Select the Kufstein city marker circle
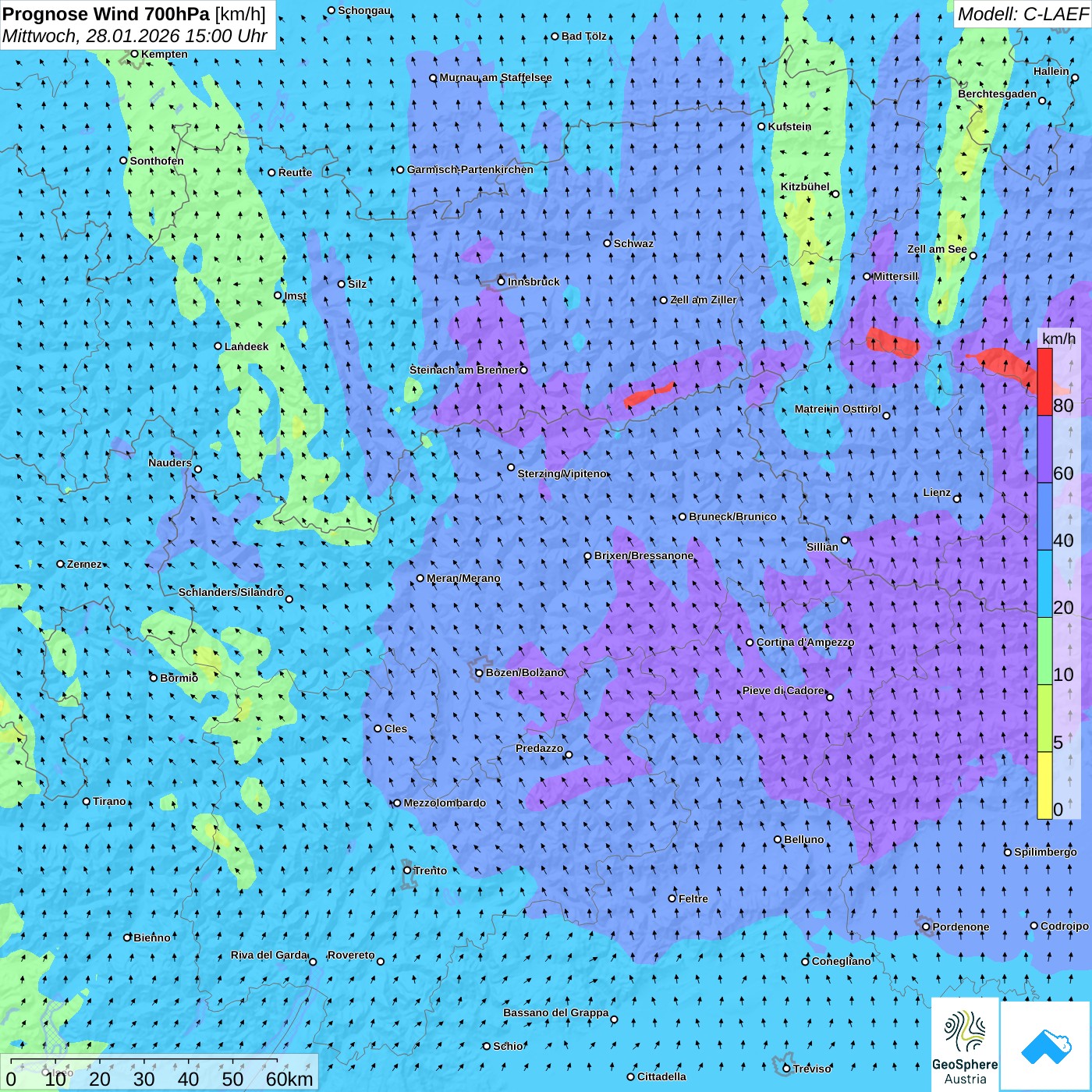Viewport: 1092px width, 1092px height. point(762,126)
